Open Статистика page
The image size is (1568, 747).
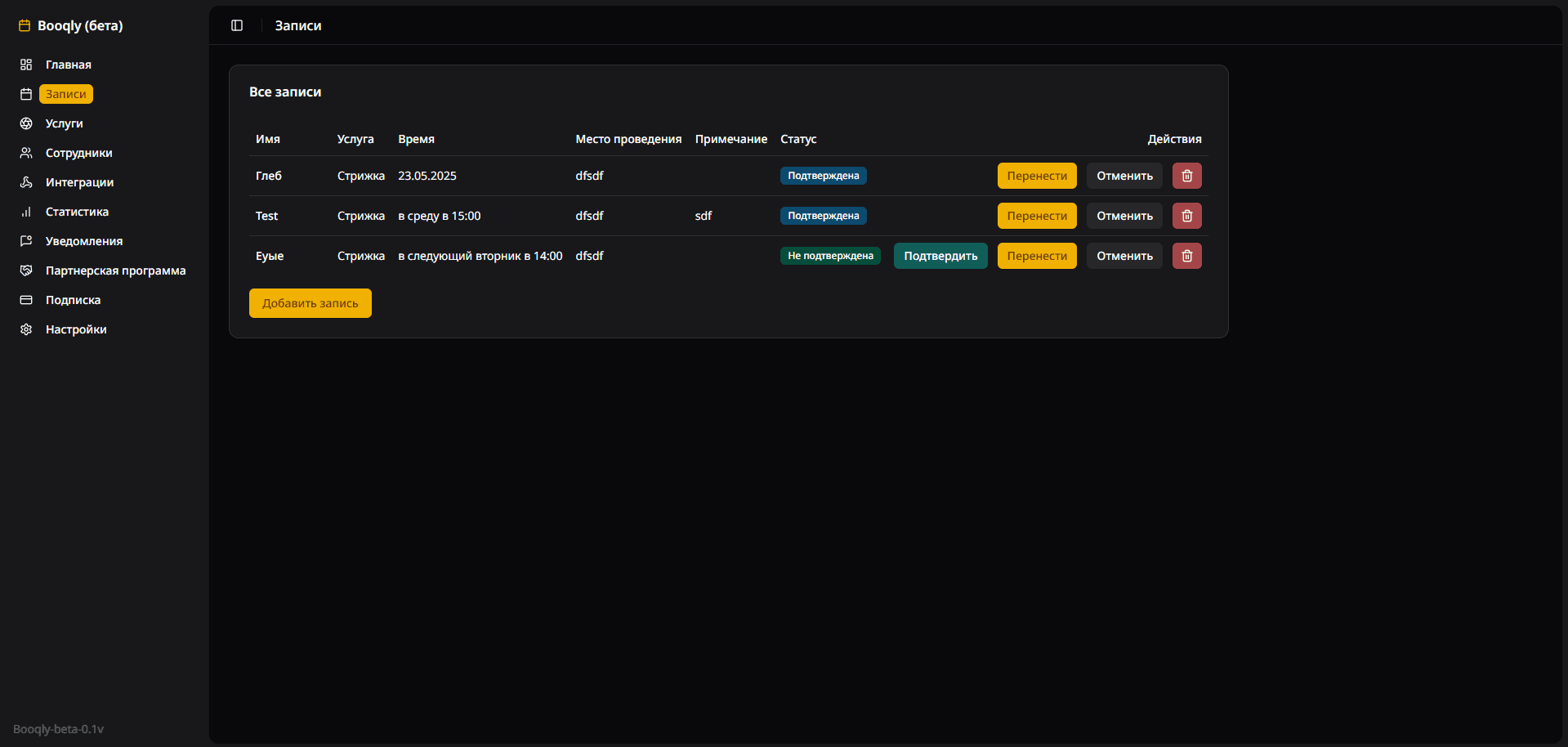(x=78, y=212)
